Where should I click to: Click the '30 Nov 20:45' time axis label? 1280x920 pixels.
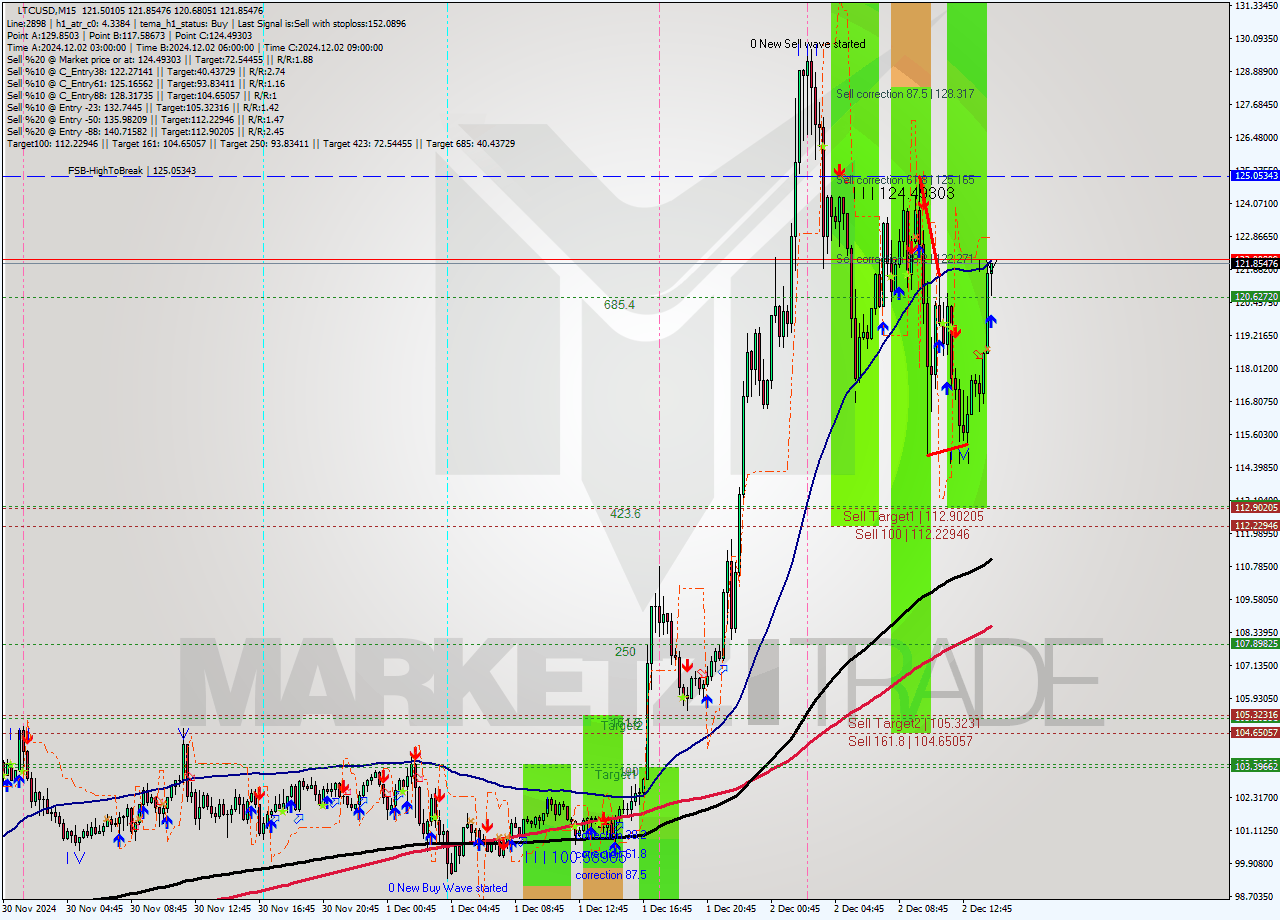pyautogui.click(x=352, y=909)
